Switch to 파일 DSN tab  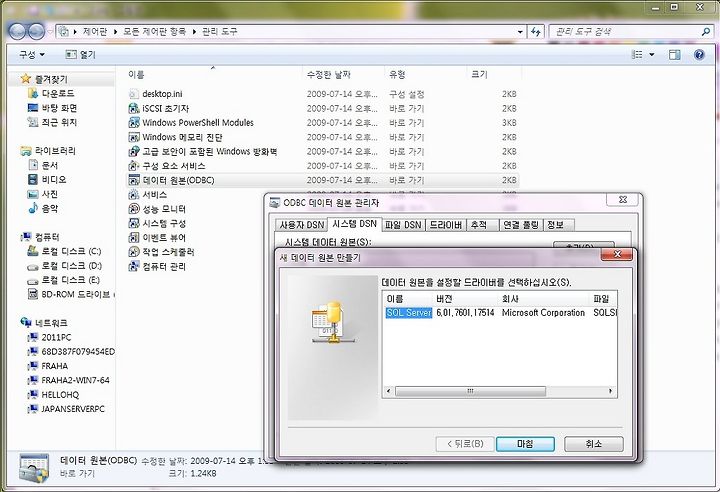[403, 225]
